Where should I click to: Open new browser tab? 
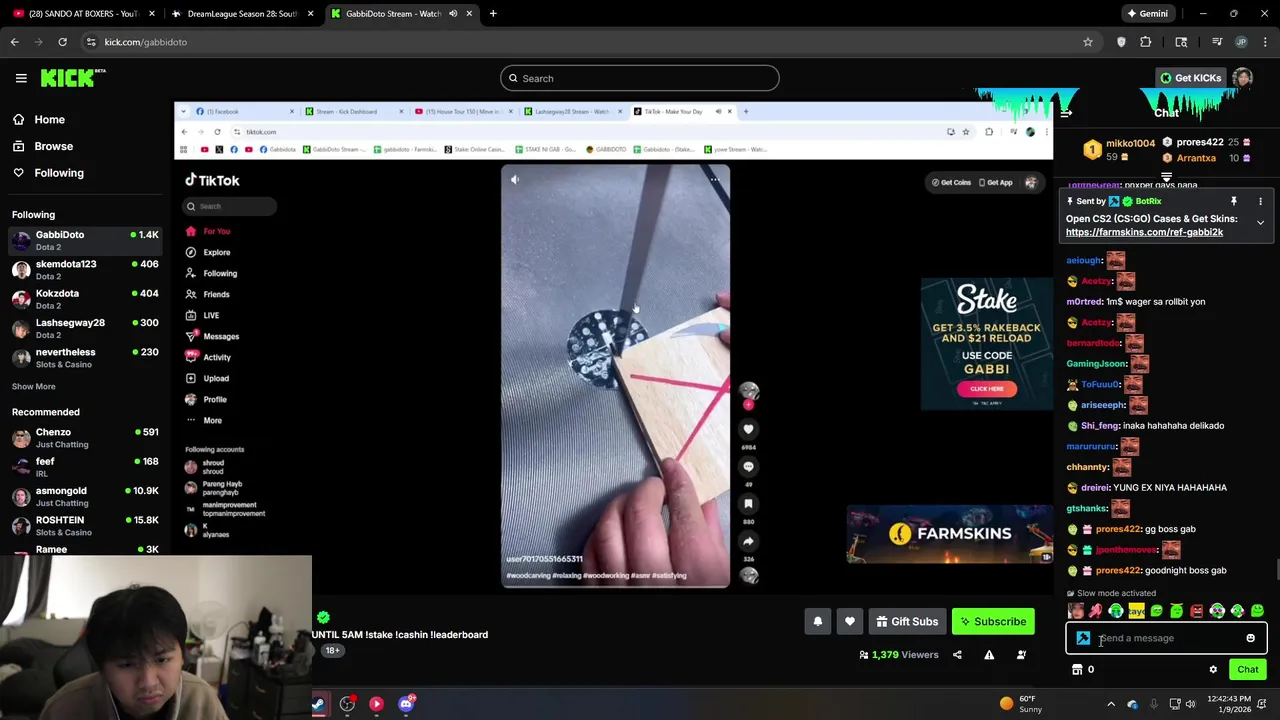coord(493,14)
